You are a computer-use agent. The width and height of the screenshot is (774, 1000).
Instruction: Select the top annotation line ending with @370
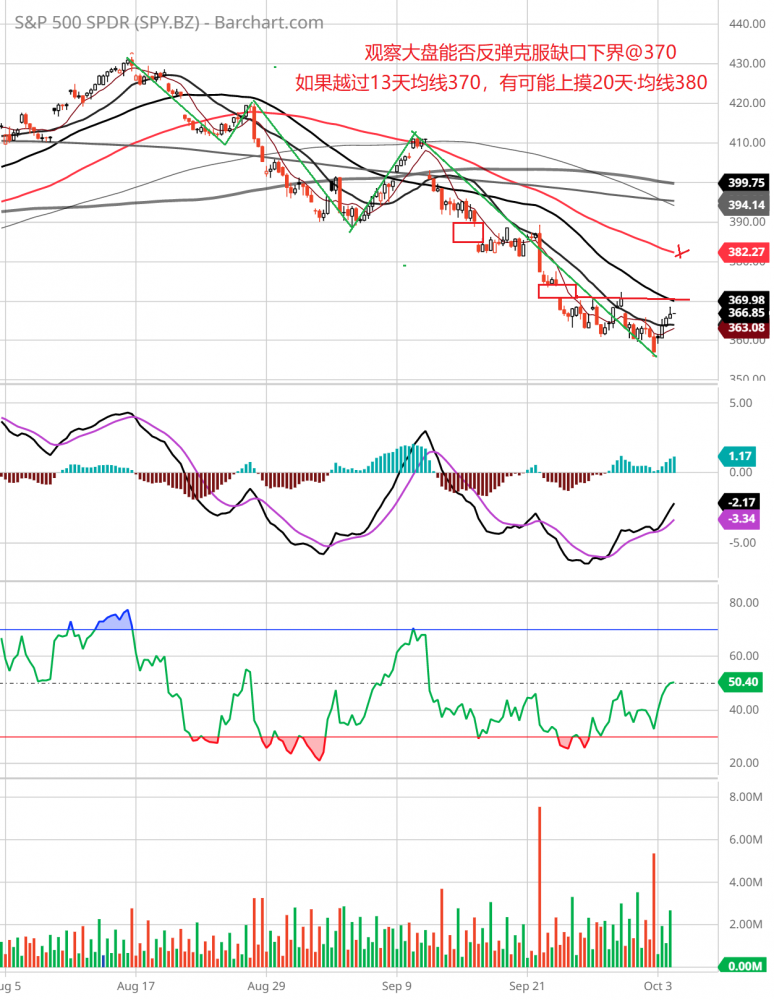coord(525,52)
